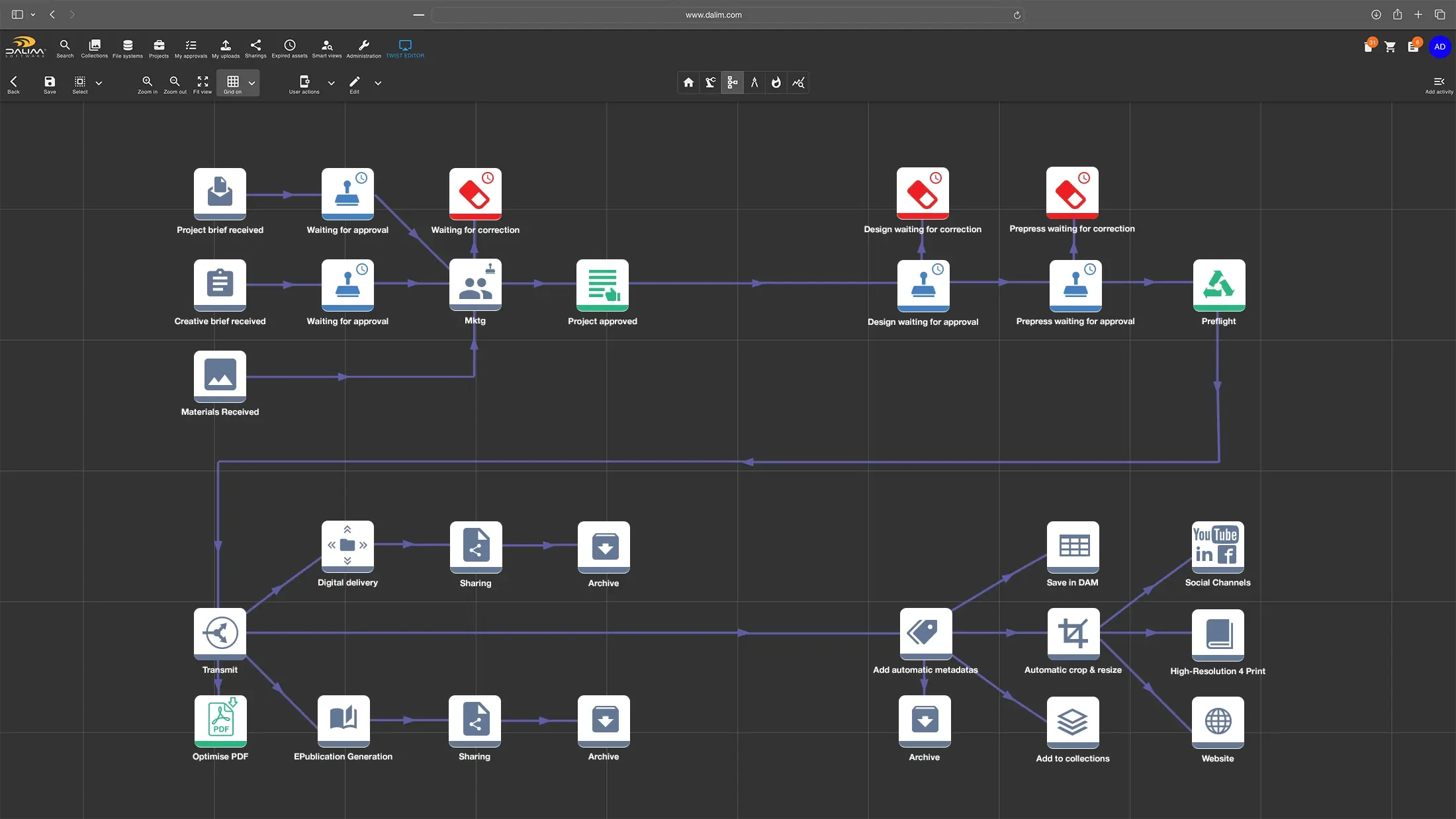
Task: Click the notifications bell icon indicator
Action: (x=1368, y=45)
